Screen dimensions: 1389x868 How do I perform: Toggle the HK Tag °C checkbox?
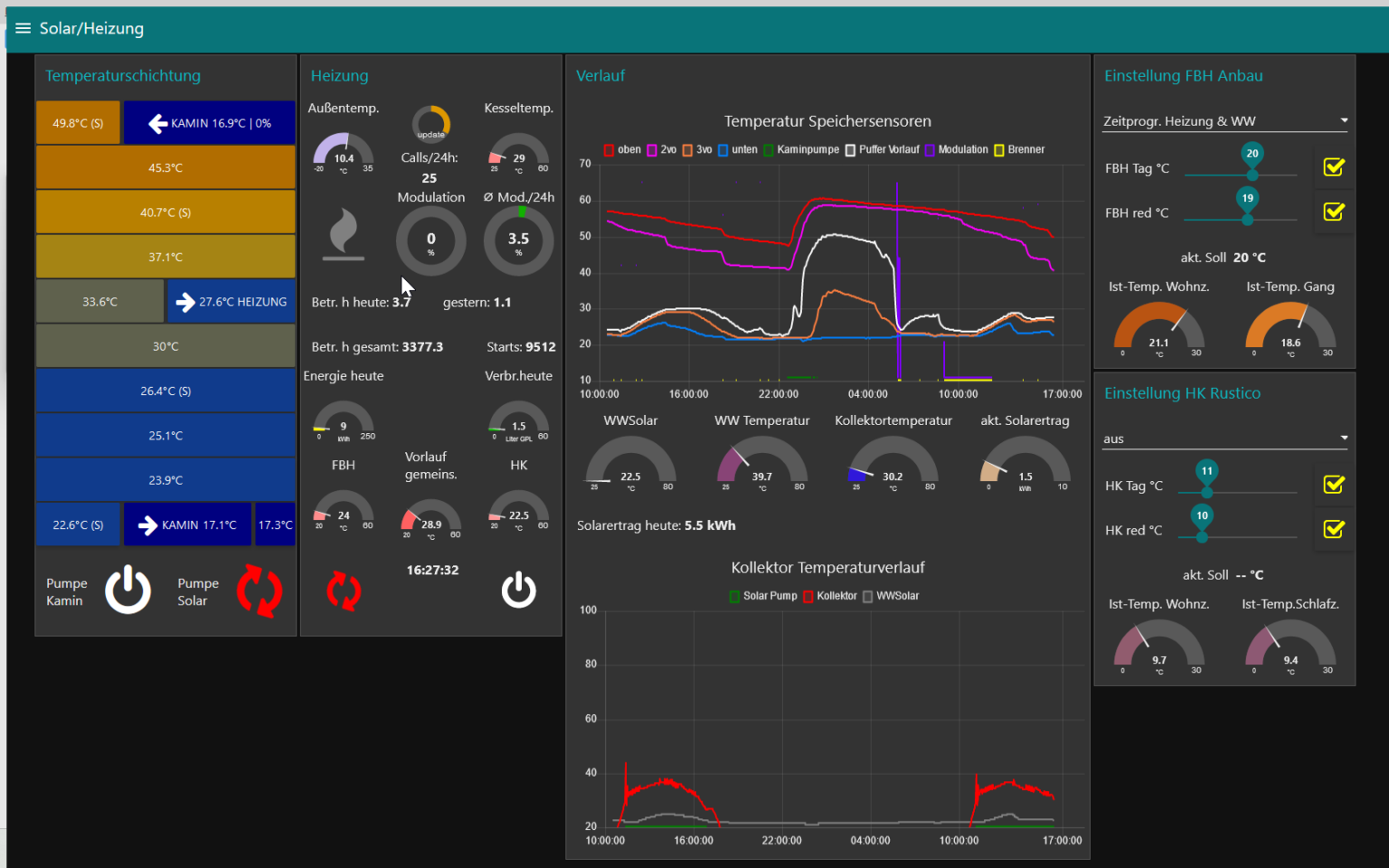(x=1333, y=485)
